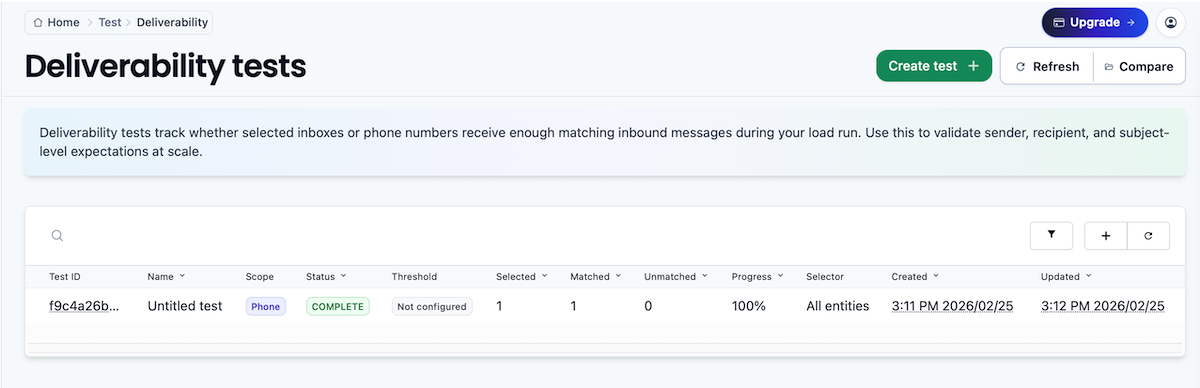Click the Home breadcrumb icon
The image size is (1200, 388).
click(x=38, y=22)
